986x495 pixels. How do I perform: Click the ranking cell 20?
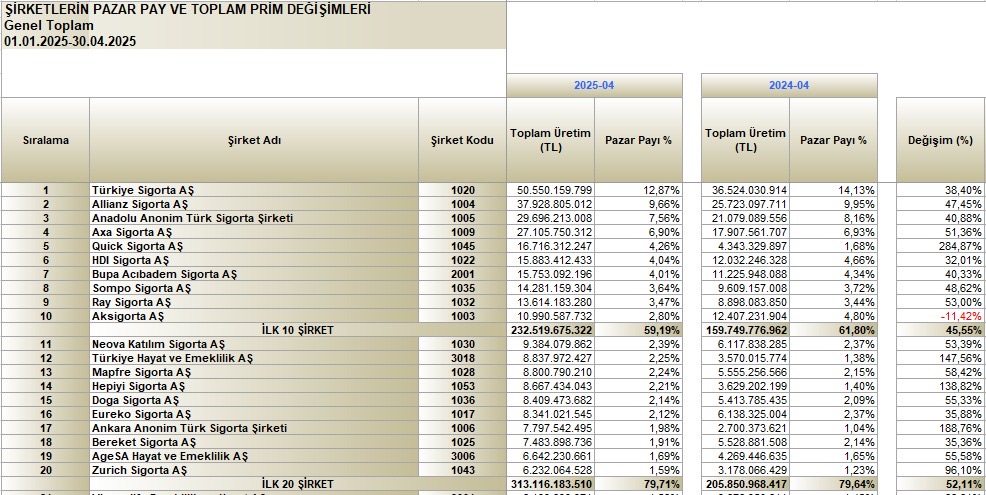point(45,470)
